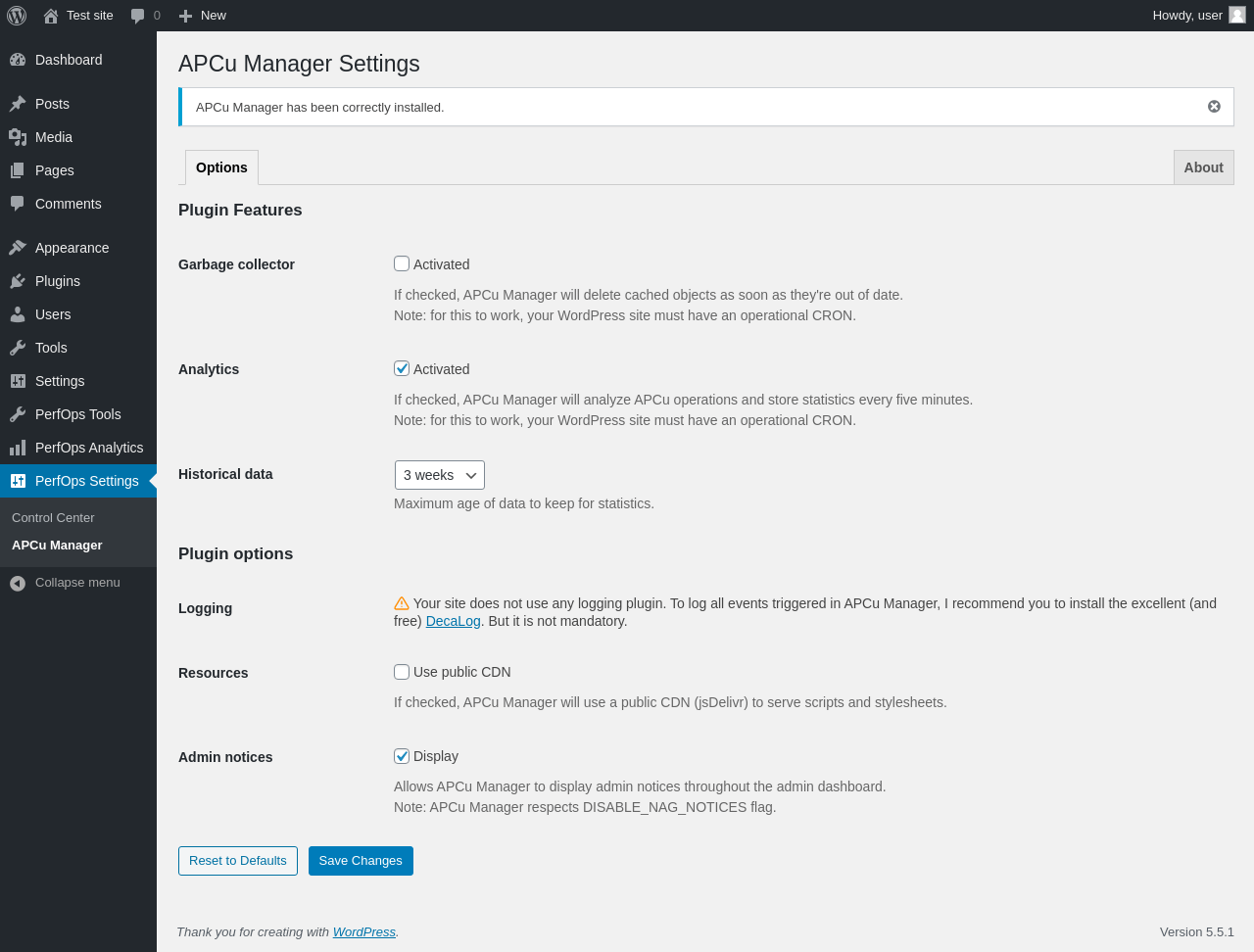The width and height of the screenshot is (1254, 952).
Task: Click the Plugin Features heading
Action: pyautogui.click(x=240, y=210)
